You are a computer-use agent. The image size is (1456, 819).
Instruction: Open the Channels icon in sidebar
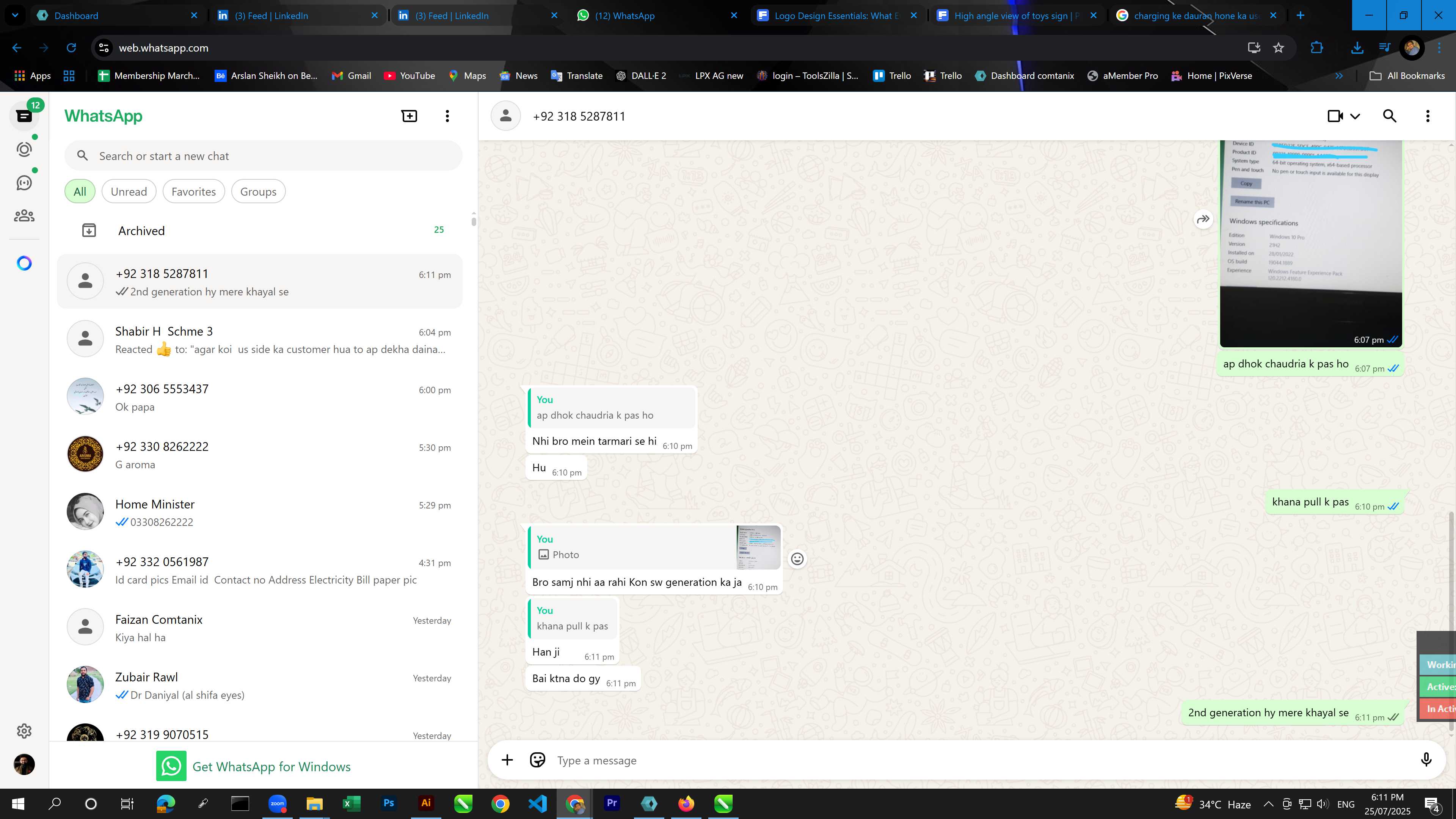(24, 182)
